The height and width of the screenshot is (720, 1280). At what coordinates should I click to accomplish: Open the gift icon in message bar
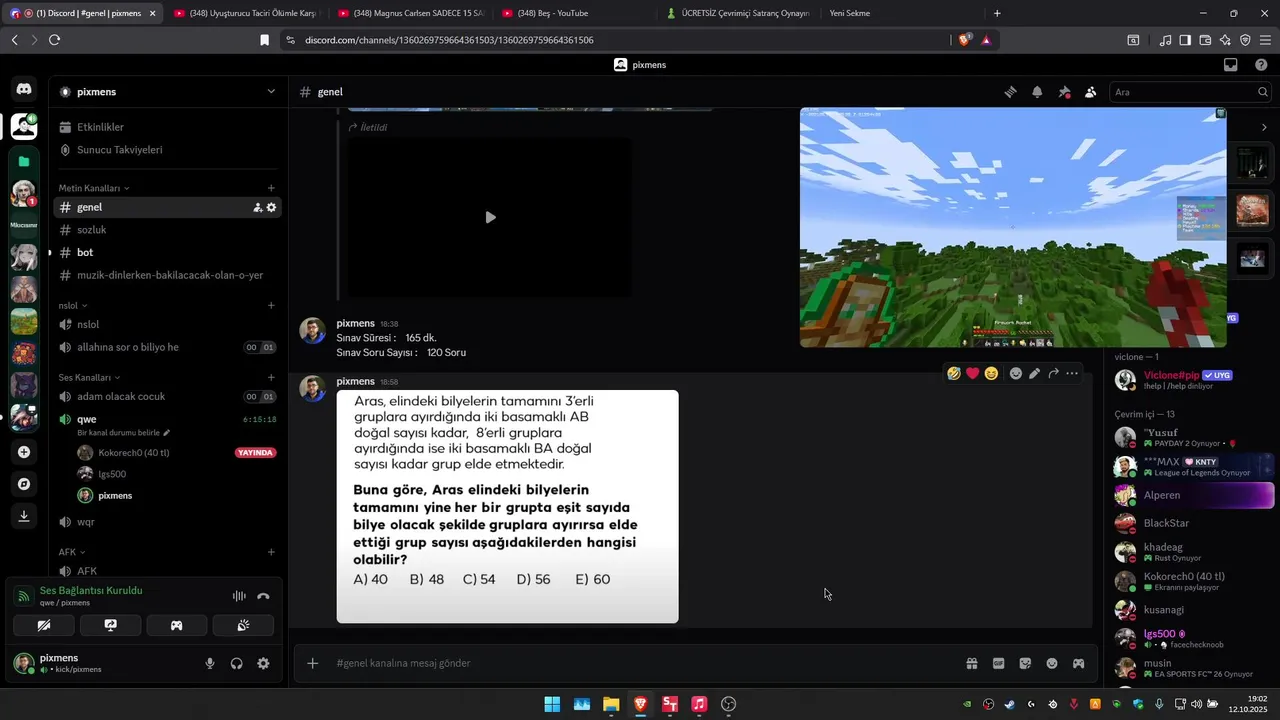point(971,663)
